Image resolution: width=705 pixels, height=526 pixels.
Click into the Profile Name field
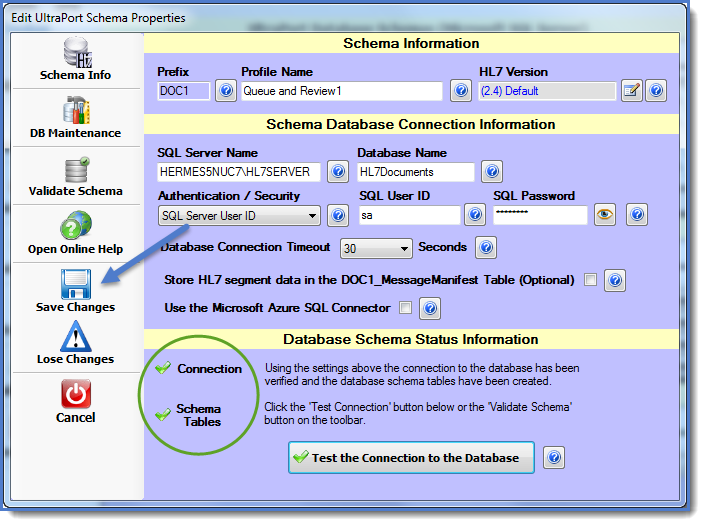pyautogui.click(x=342, y=91)
